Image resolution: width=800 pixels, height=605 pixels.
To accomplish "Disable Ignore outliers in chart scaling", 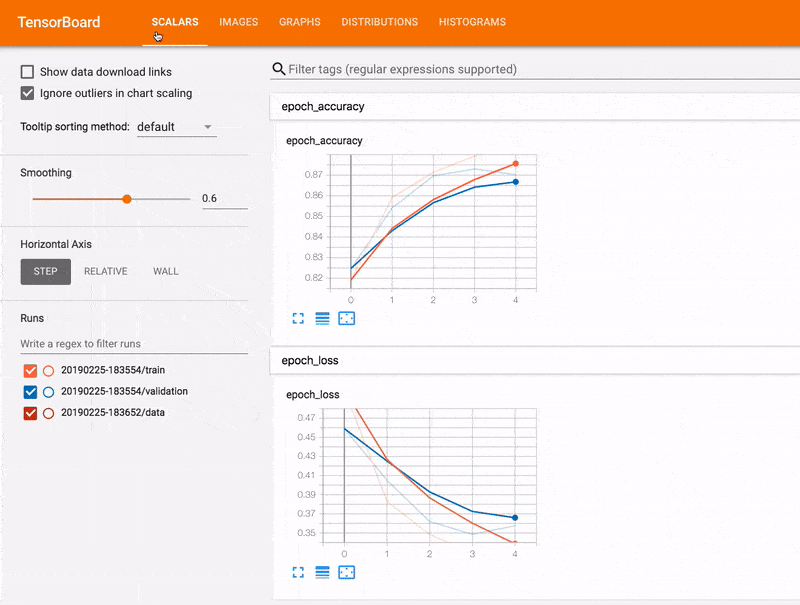I will click(x=25, y=93).
